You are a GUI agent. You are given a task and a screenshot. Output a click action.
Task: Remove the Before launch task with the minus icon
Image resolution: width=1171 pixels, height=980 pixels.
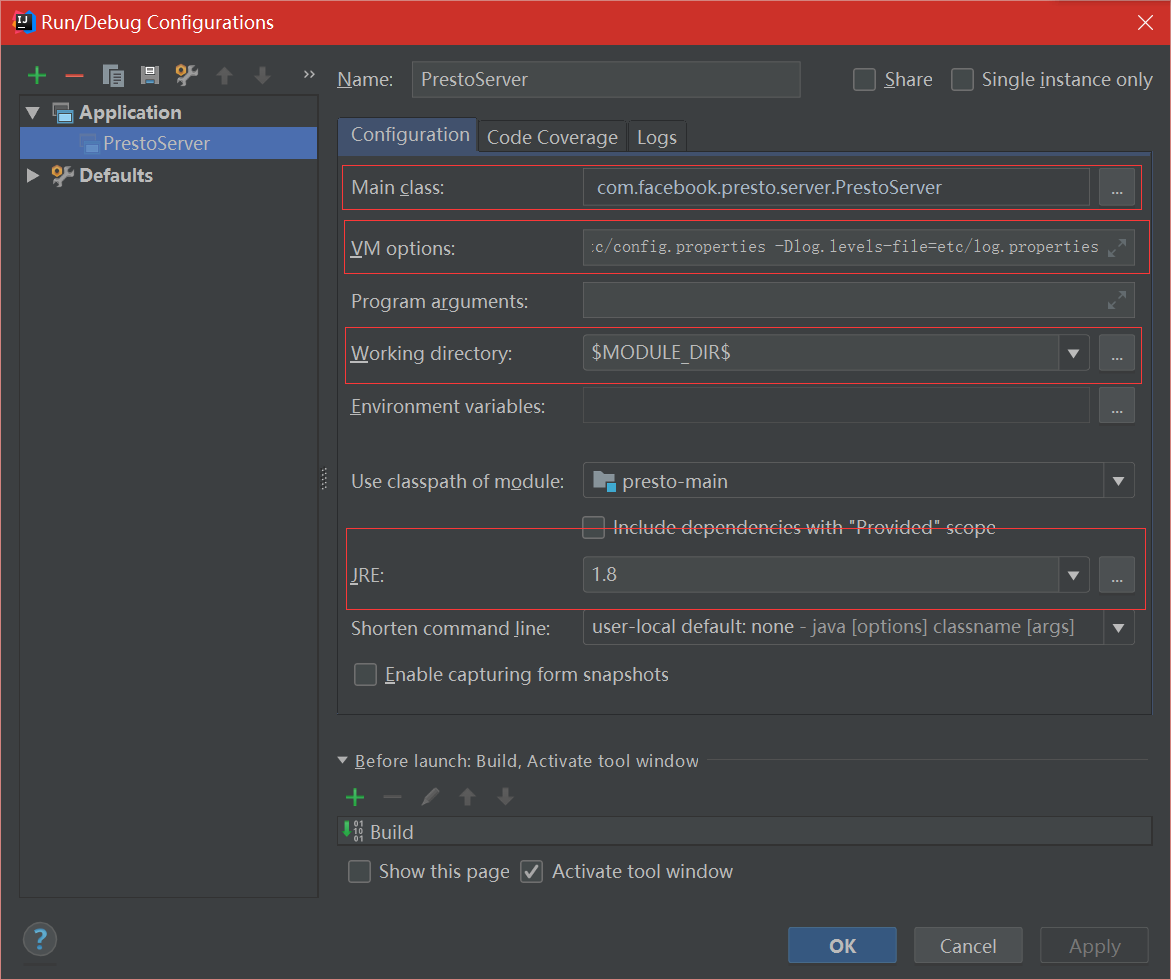392,797
